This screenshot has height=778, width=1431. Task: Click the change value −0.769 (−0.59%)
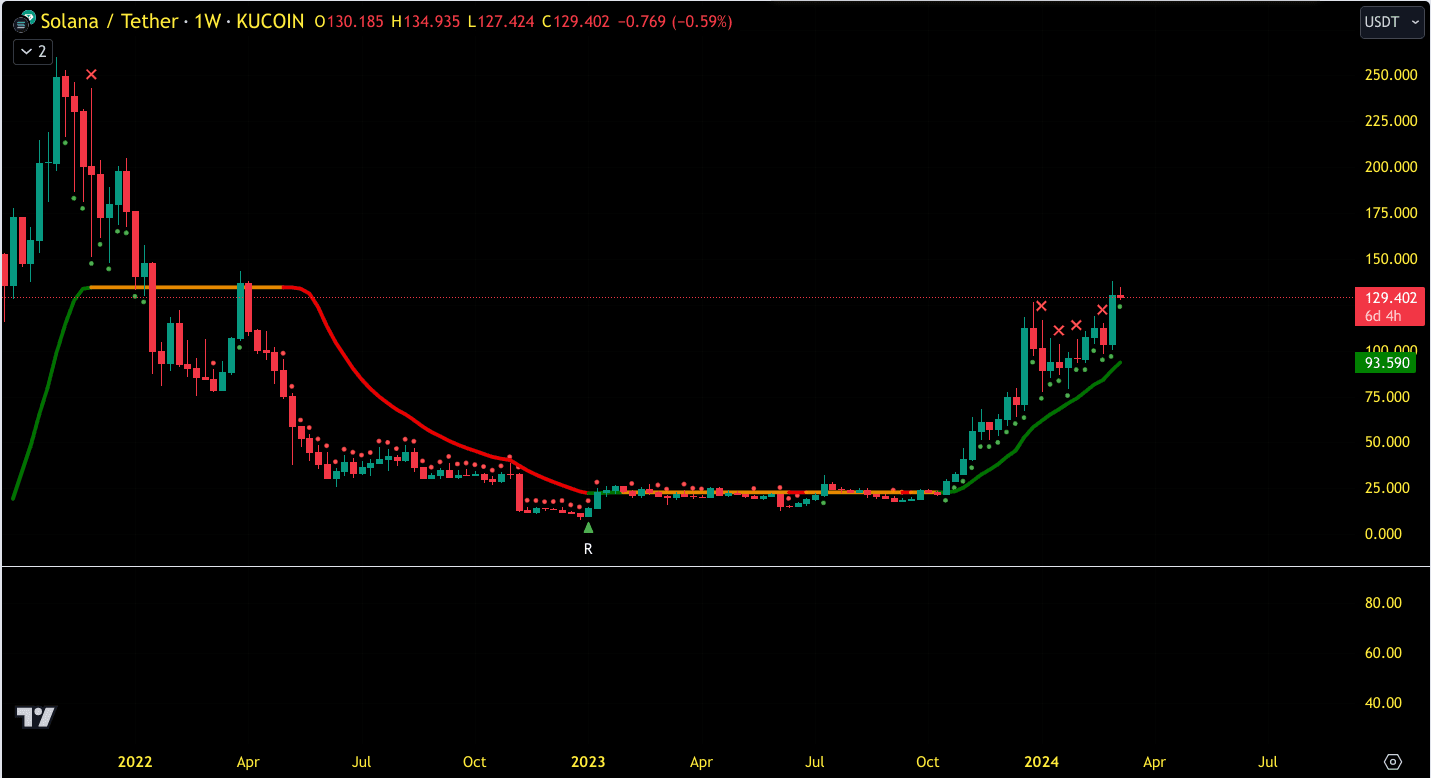tap(675, 21)
